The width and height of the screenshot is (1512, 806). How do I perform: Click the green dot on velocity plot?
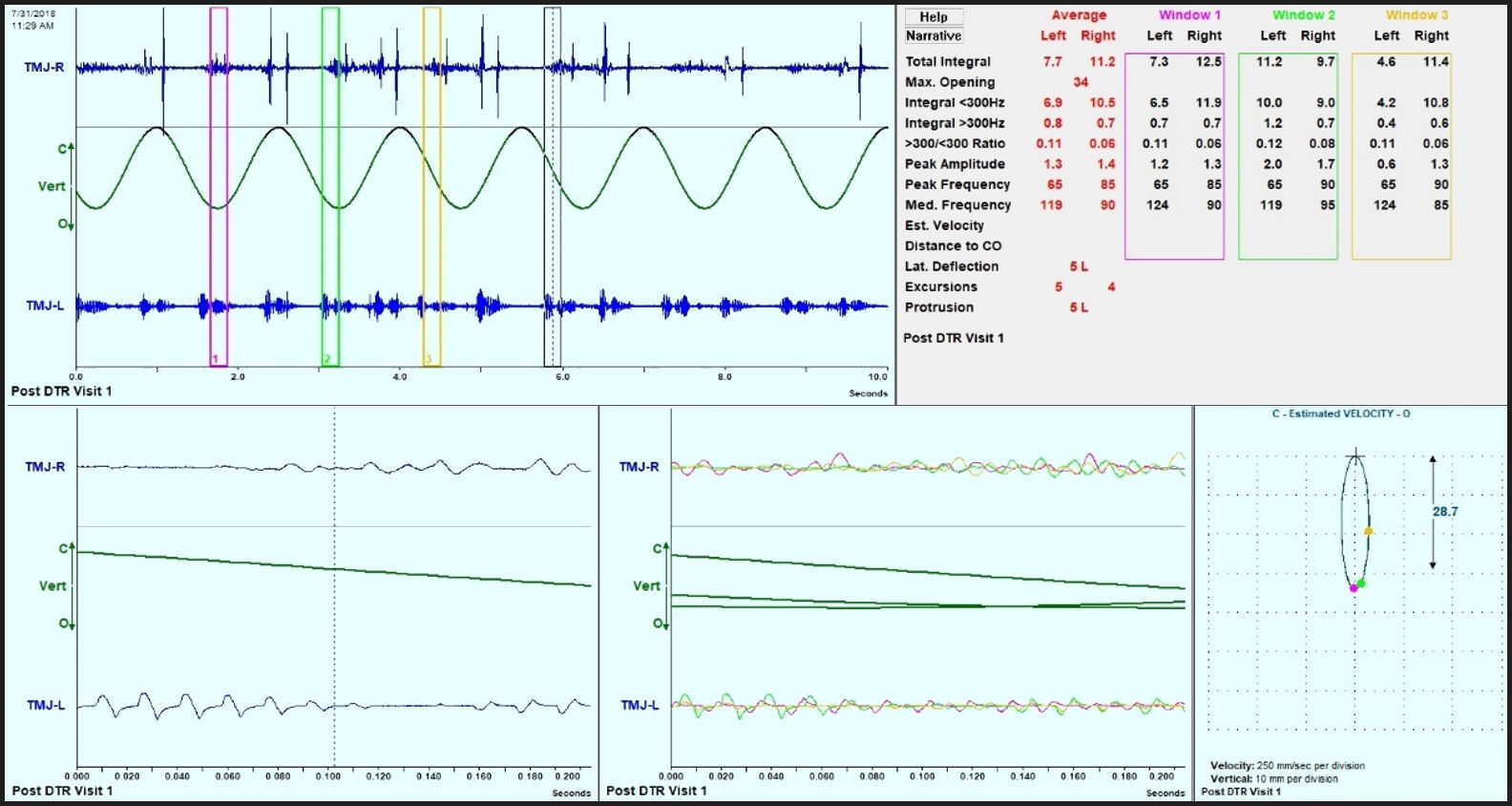[1361, 583]
